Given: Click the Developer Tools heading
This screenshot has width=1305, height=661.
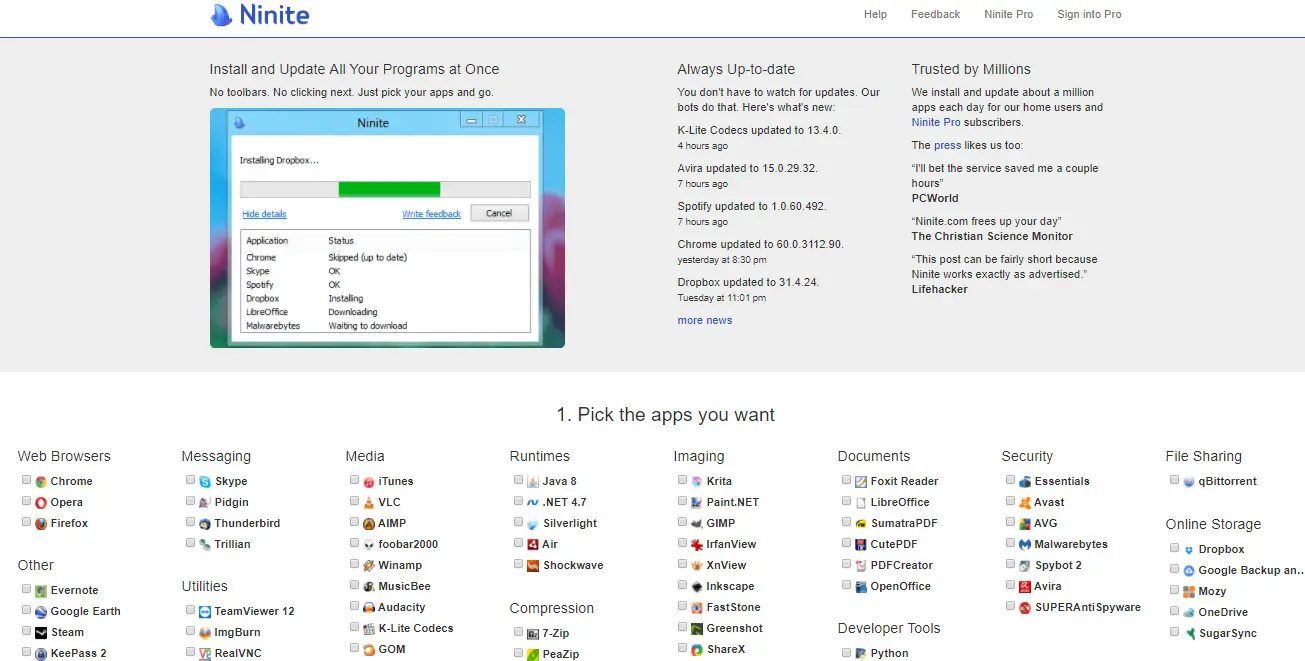Looking at the screenshot, I should [889, 628].
